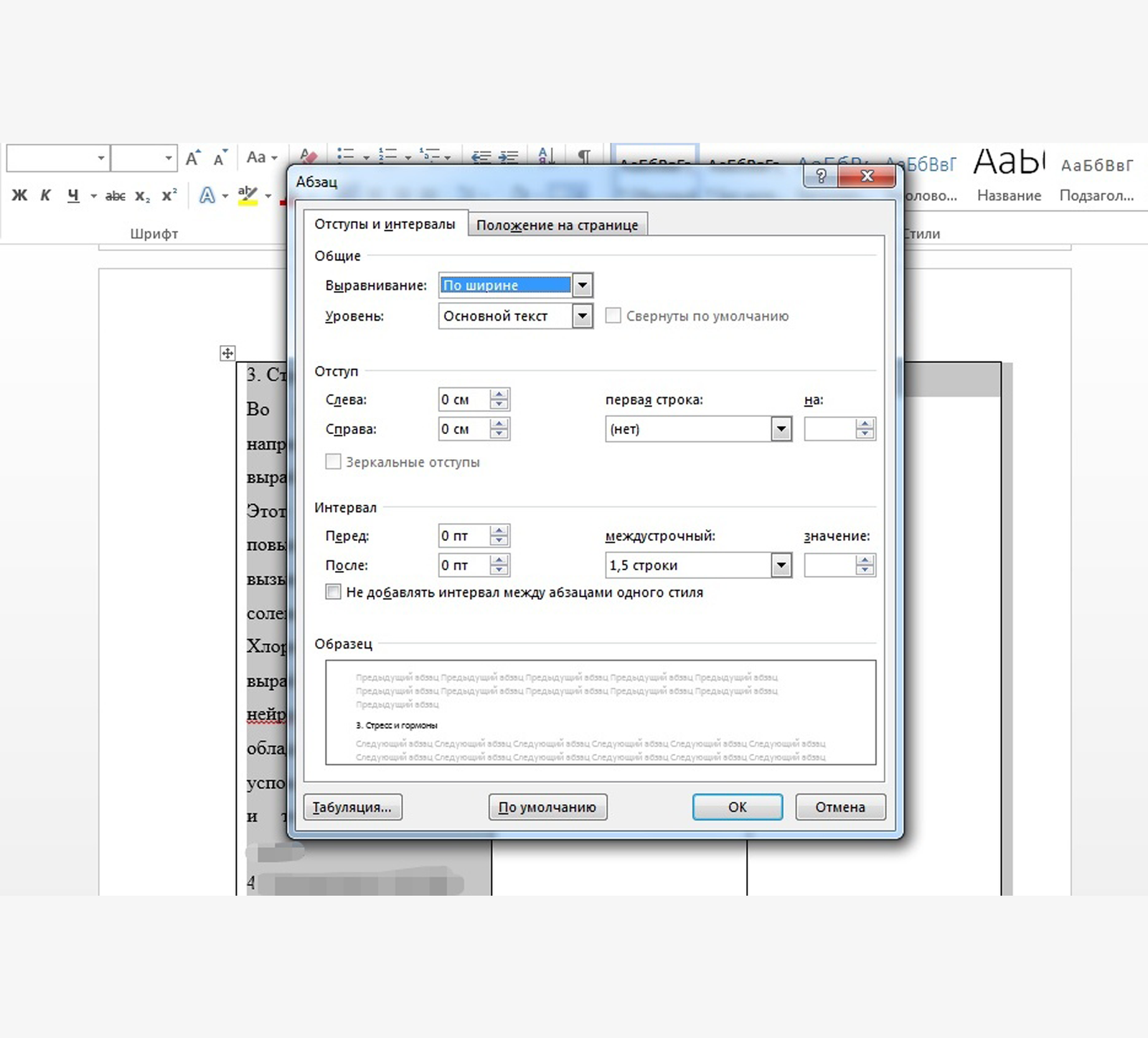Open the Уровень dropdown arrow

coord(583,316)
